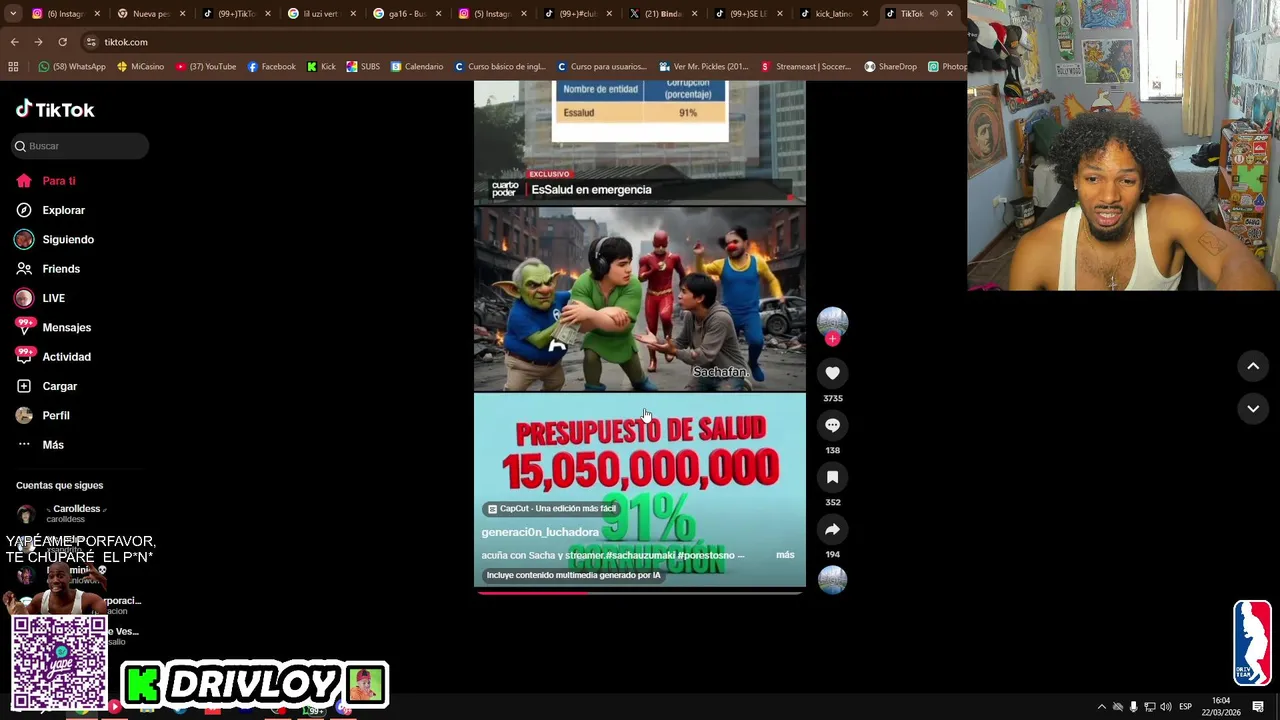Expand the caption with más

[x=785, y=555]
